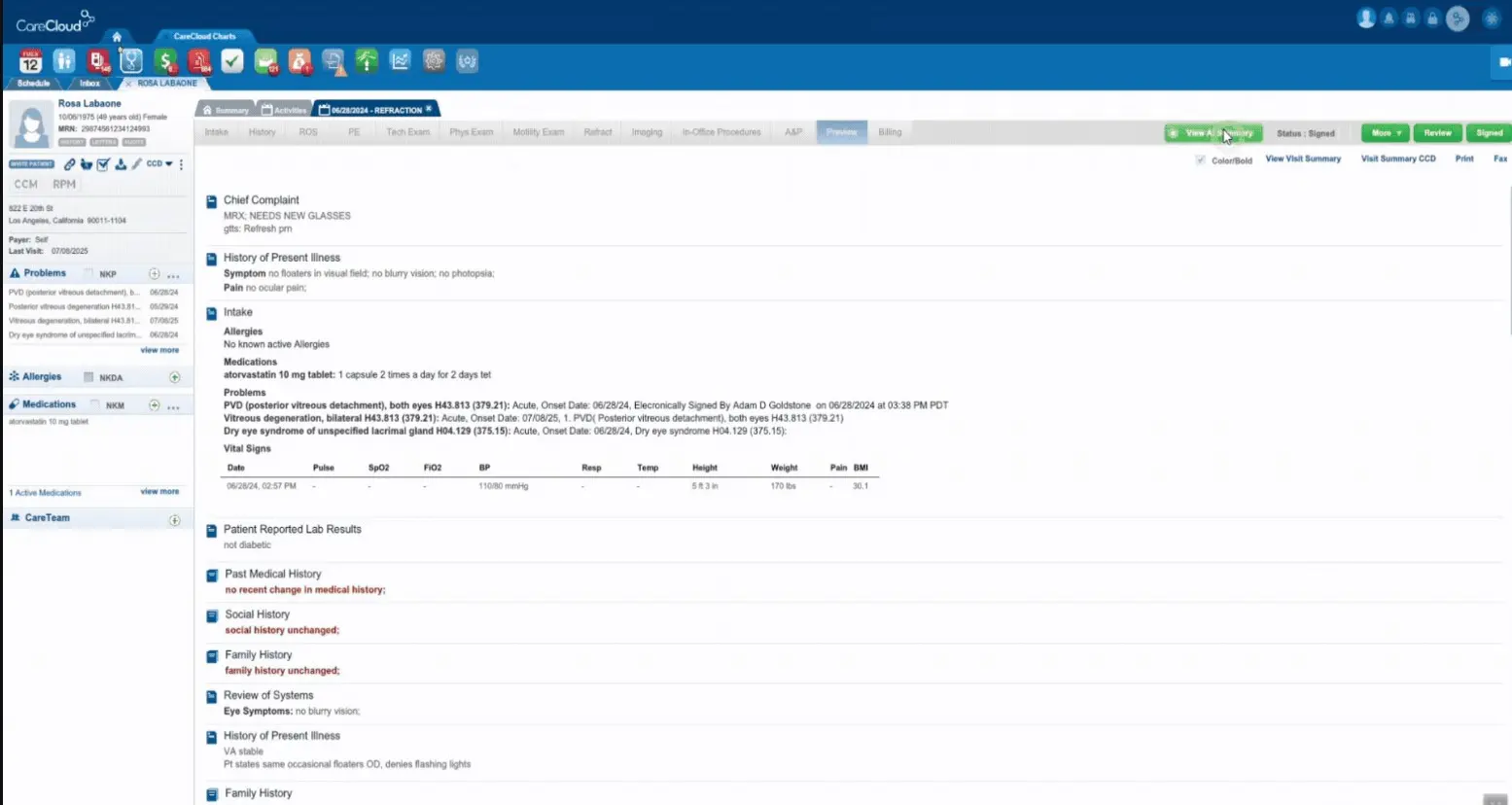Click view more under Active Medications
This screenshot has width=1512, height=805.
[159, 492]
